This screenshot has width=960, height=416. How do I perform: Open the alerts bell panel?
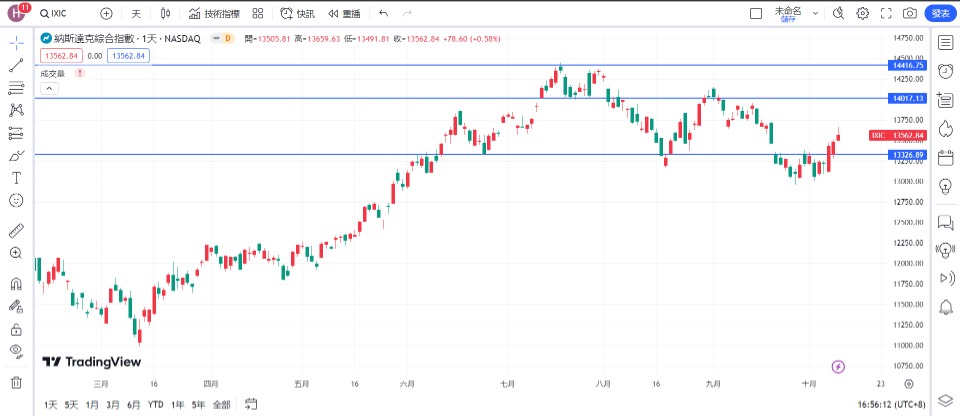pos(945,307)
